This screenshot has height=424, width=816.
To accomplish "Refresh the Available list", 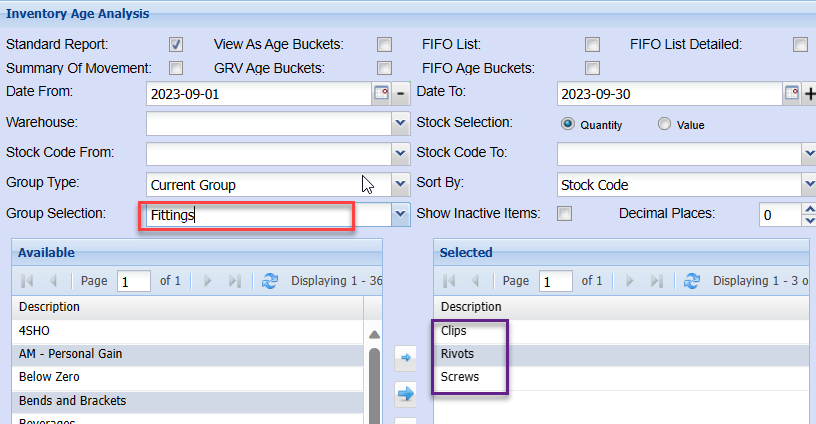I will point(269,282).
